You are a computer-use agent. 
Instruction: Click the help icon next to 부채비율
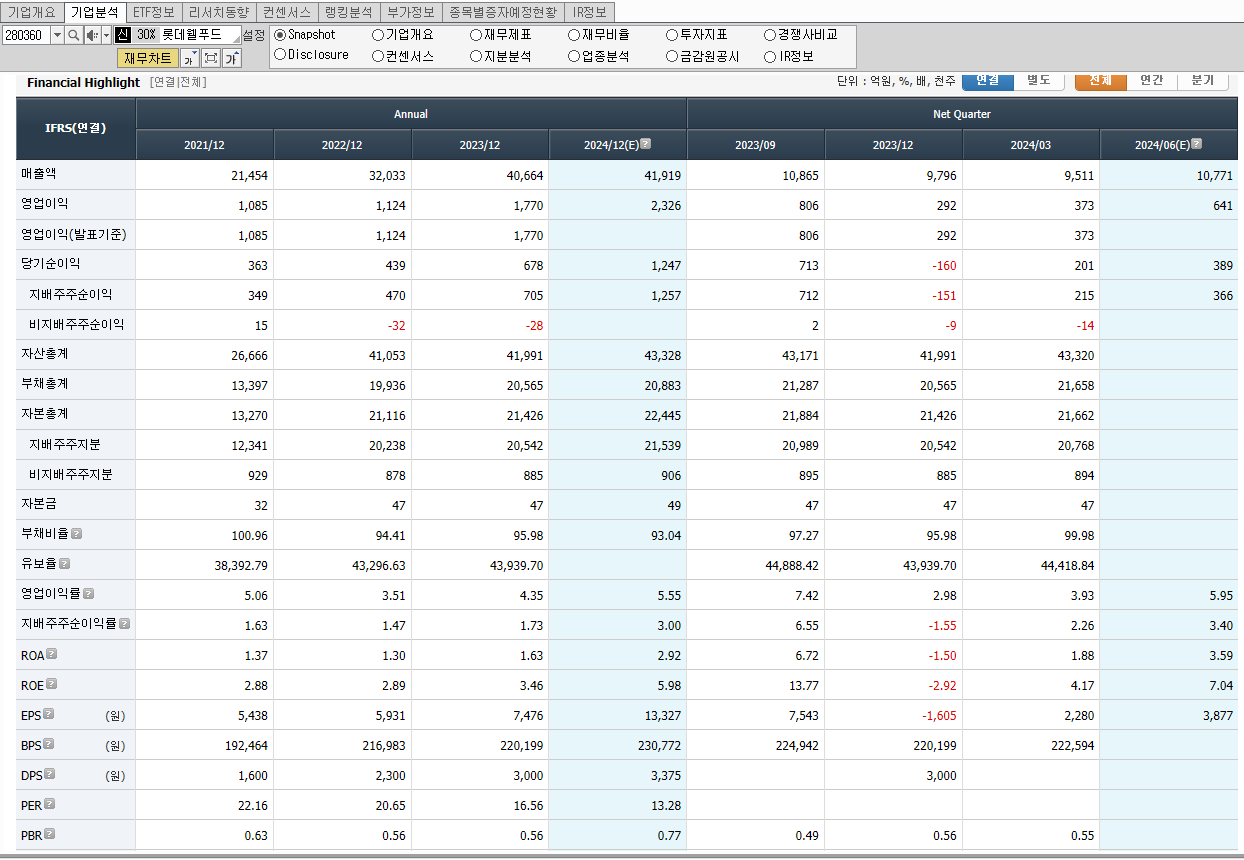[x=77, y=534]
